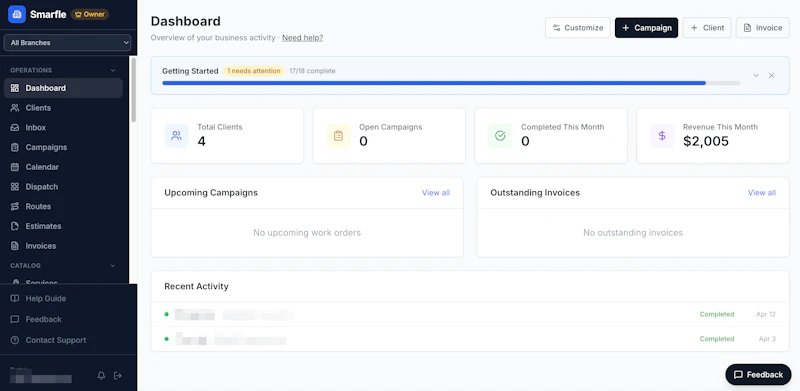View all Upcoming Campaigns
The width and height of the screenshot is (800, 391).
pyautogui.click(x=436, y=193)
